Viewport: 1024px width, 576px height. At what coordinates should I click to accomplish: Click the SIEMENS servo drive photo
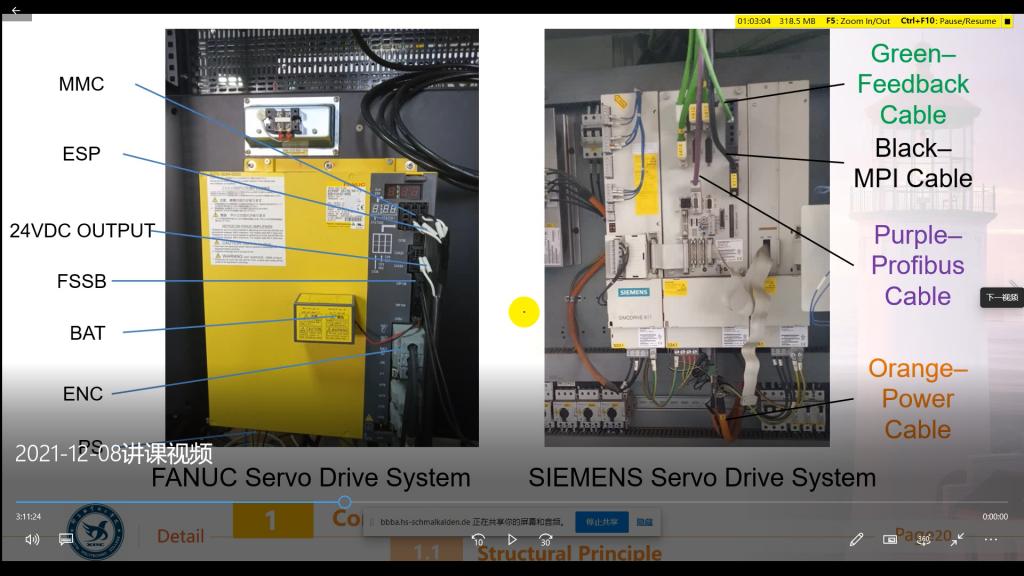(686, 237)
